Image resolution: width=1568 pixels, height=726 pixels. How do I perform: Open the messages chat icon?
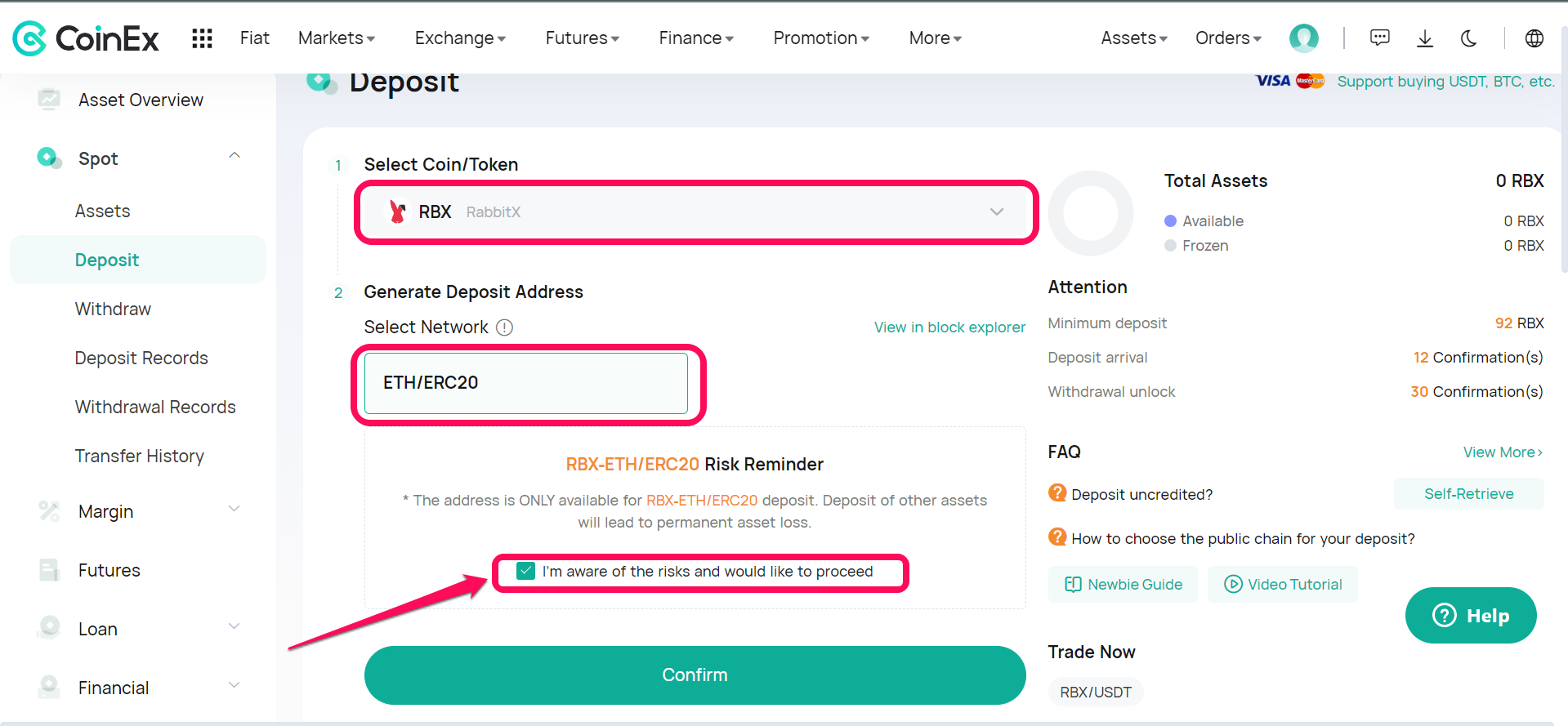[1379, 38]
